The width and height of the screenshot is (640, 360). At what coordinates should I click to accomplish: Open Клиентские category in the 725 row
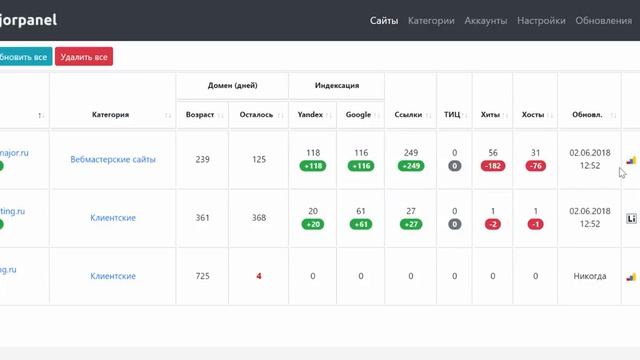[x=113, y=276]
